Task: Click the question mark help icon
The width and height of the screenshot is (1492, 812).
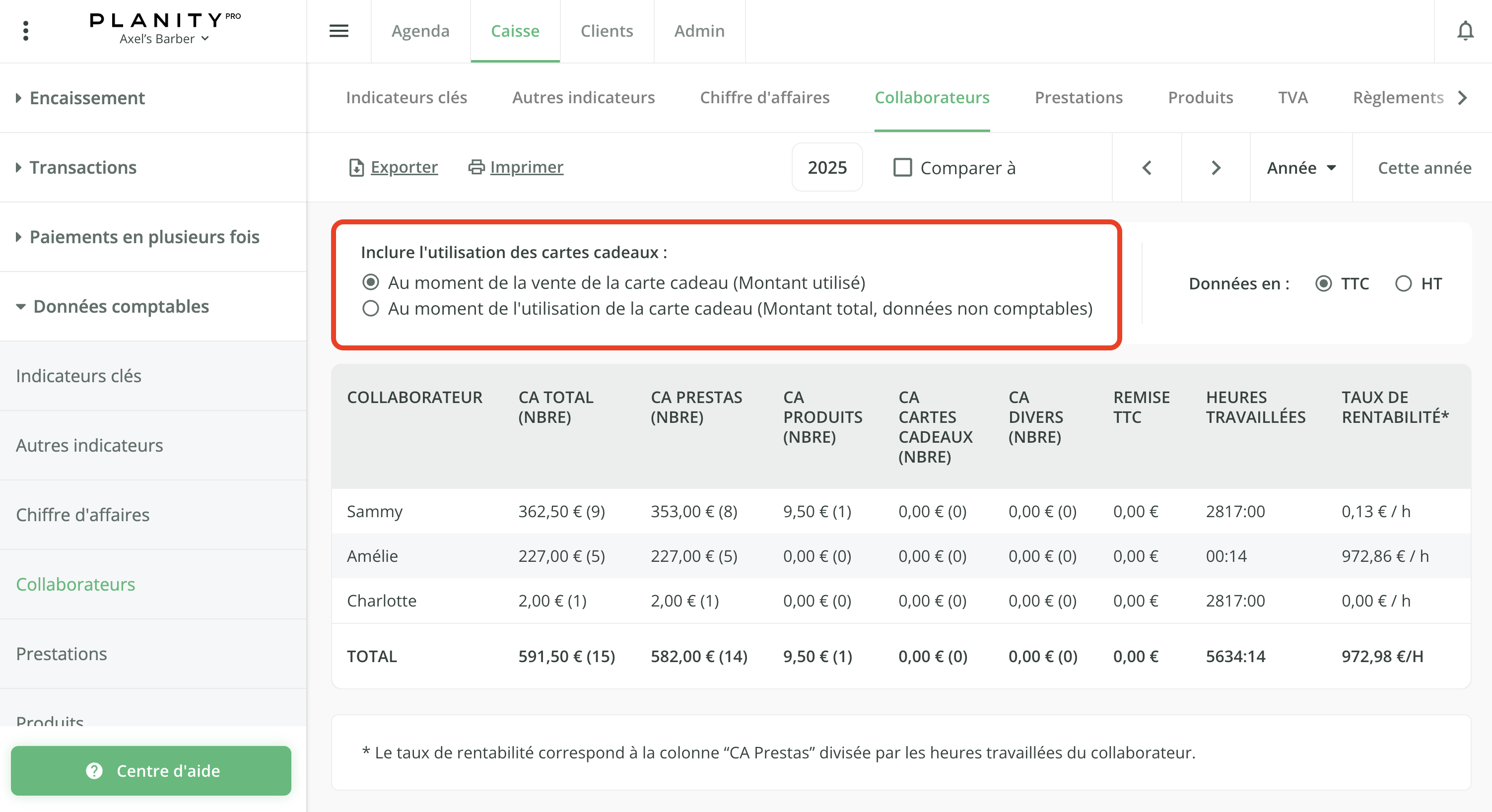Action: [94, 771]
